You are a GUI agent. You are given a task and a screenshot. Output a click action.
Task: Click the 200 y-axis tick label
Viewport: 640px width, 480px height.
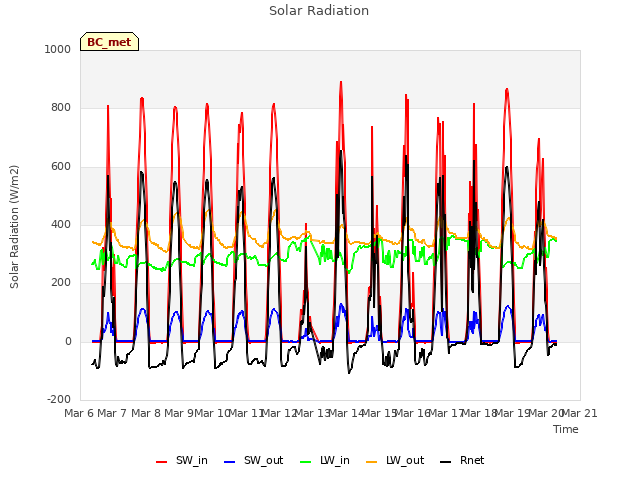pyautogui.click(x=61, y=282)
